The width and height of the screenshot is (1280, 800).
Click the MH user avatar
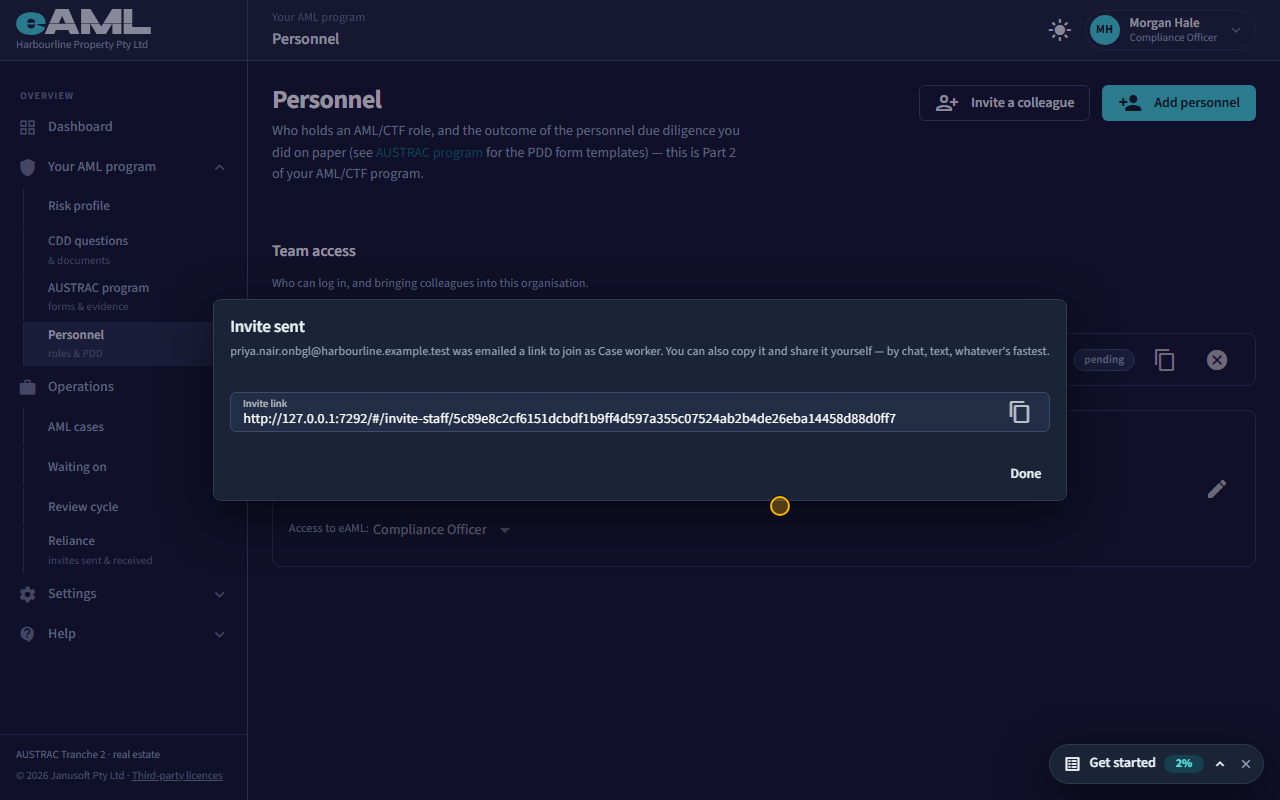click(1104, 30)
